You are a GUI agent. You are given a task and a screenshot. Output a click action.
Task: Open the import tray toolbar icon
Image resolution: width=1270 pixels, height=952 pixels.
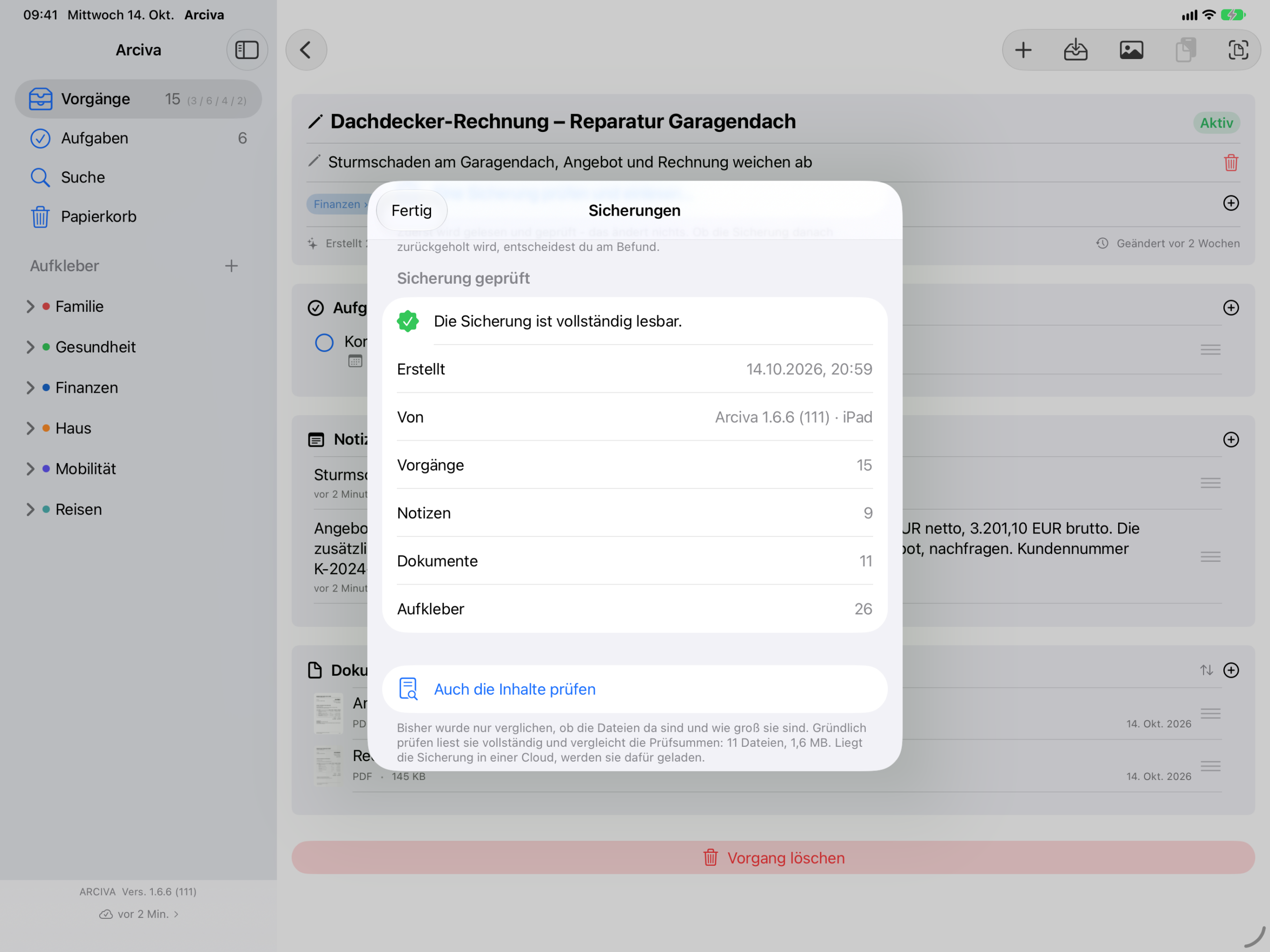pos(1076,50)
